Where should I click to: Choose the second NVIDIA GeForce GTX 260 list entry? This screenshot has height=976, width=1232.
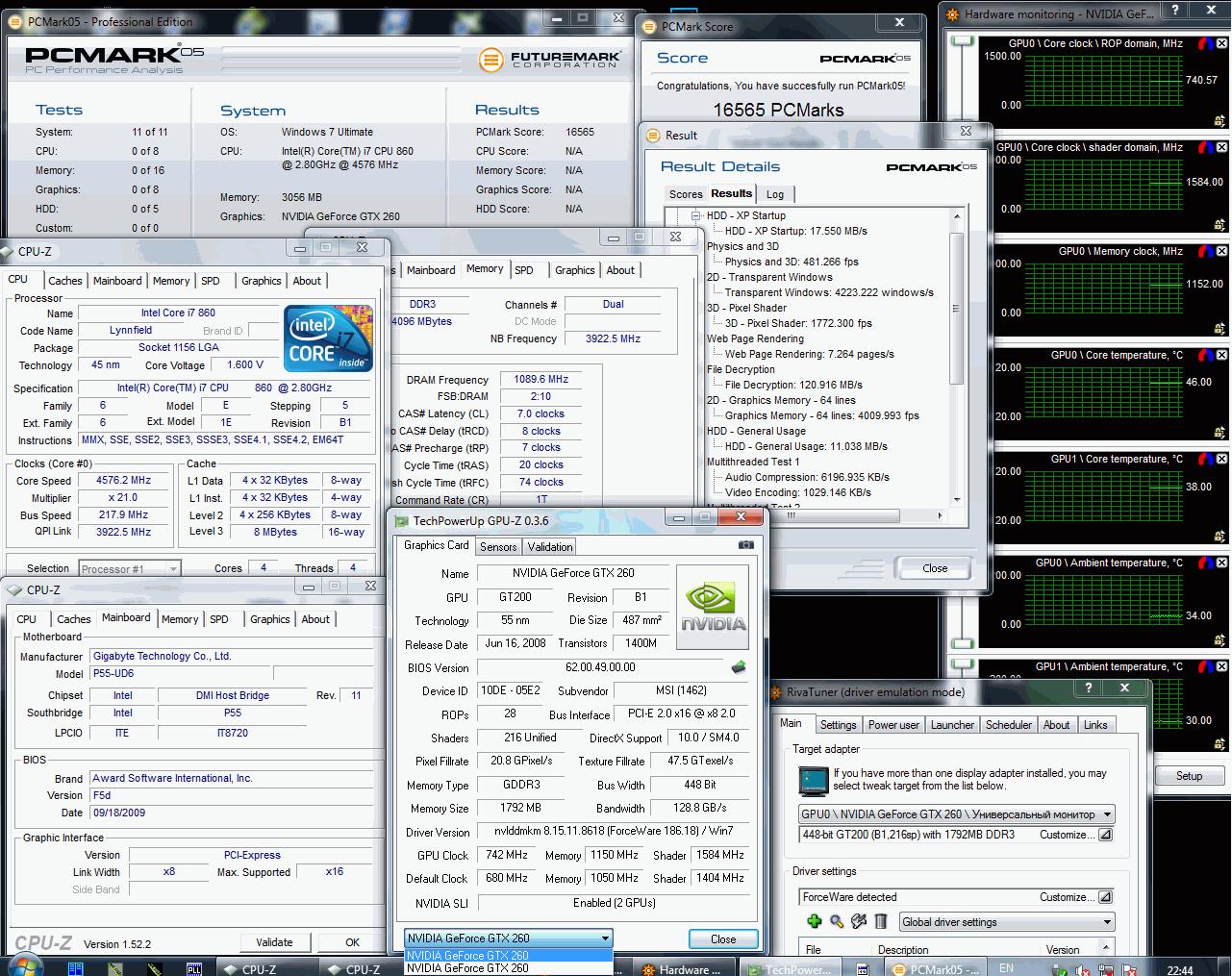tap(509, 967)
